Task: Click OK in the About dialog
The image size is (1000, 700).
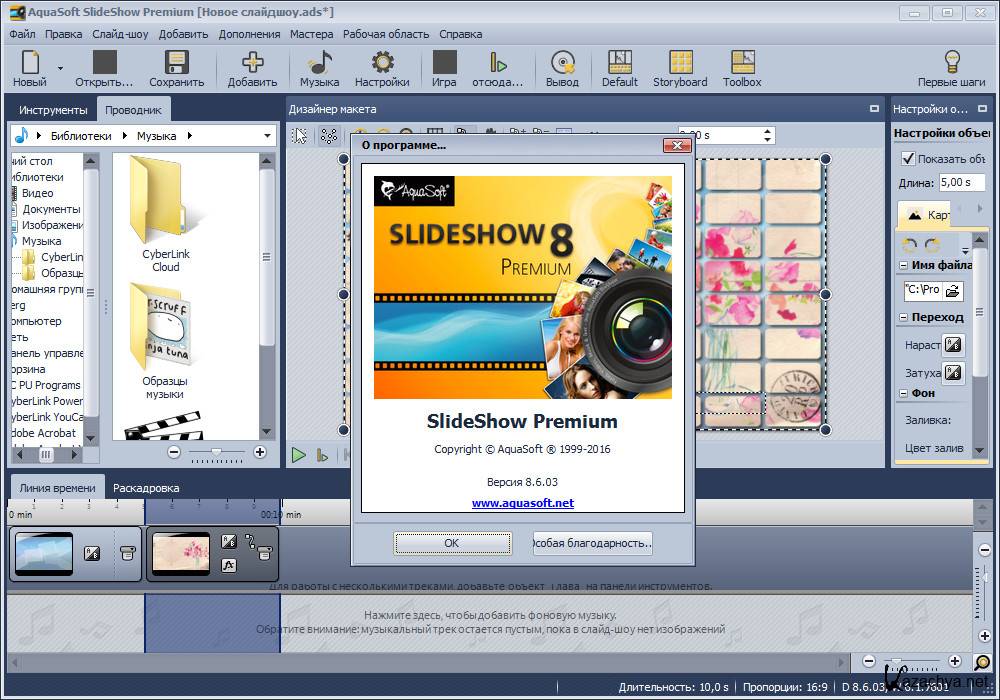Action: (452, 543)
